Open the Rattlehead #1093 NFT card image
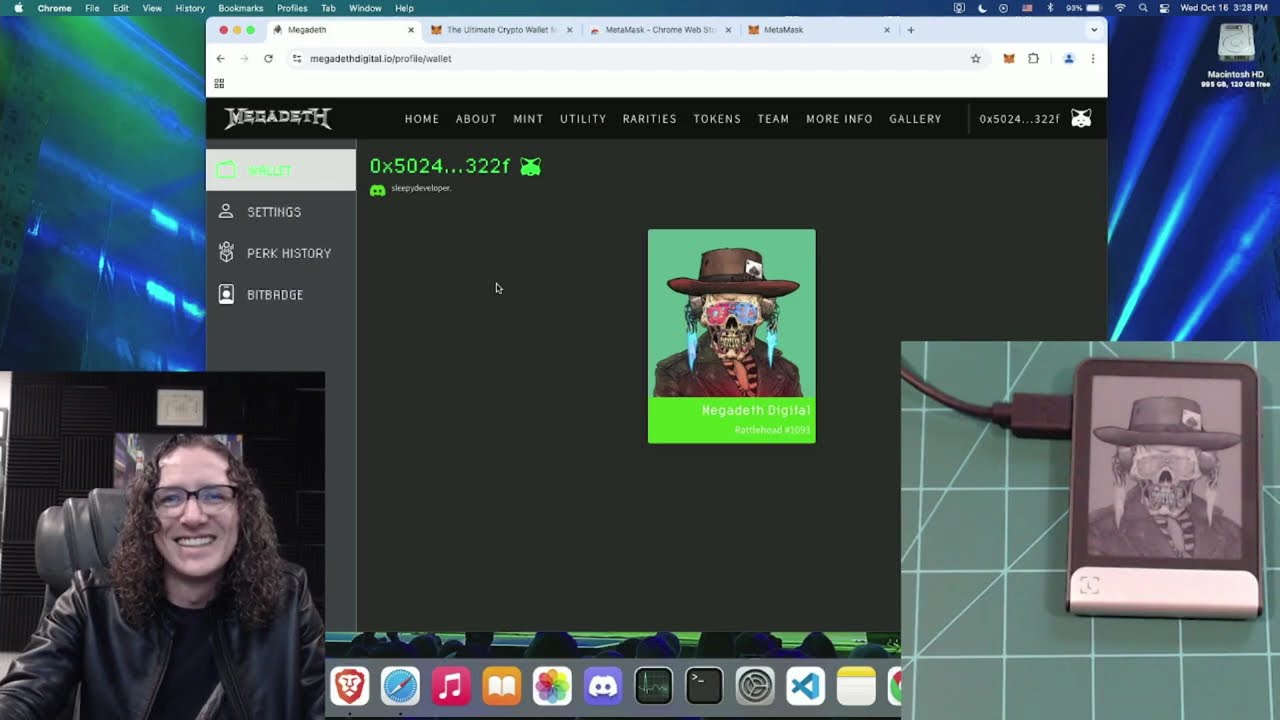Screen dimensions: 1280x720 tap(732, 313)
